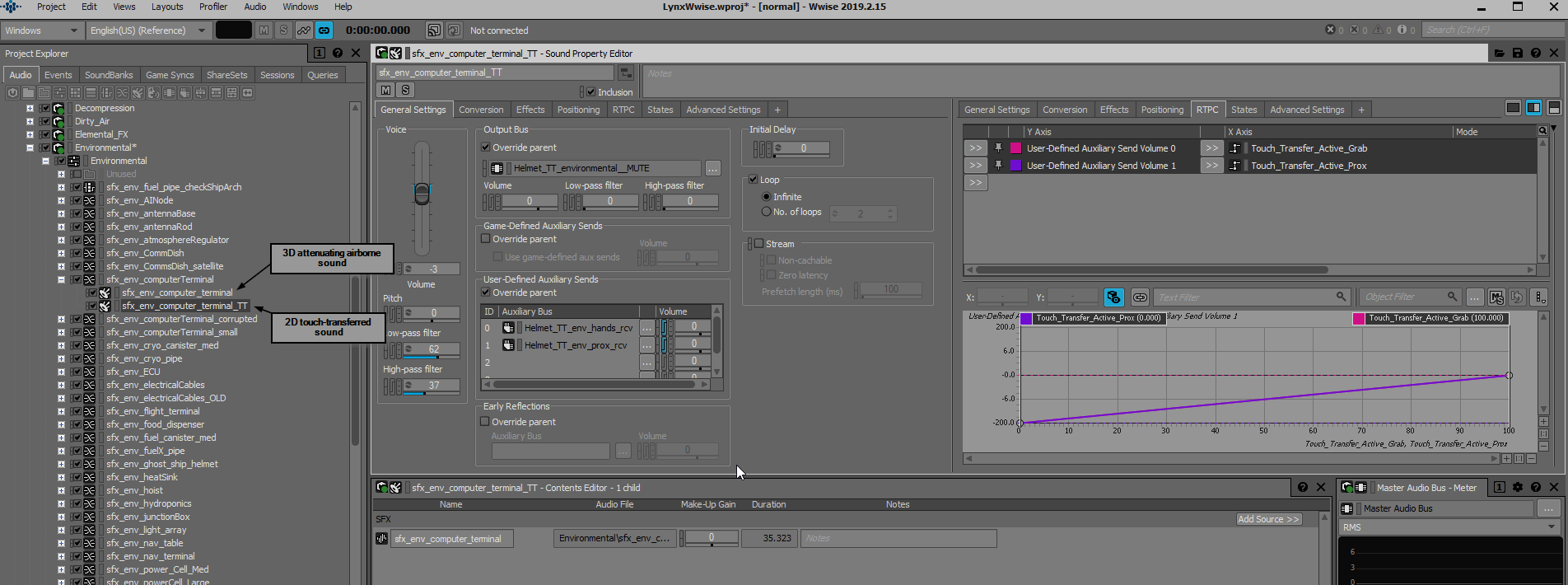This screenshot has width=1568, height=585.
Task: Open the English(US) language dropdown
Action: [147, 30]
